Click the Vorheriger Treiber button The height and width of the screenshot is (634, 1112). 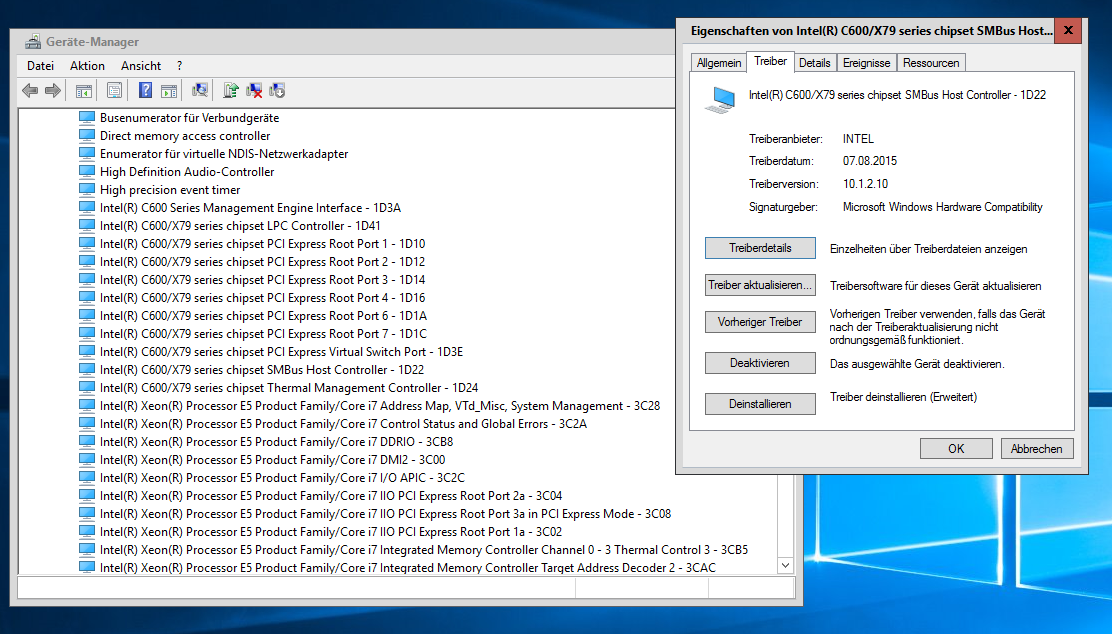[760, 322]
